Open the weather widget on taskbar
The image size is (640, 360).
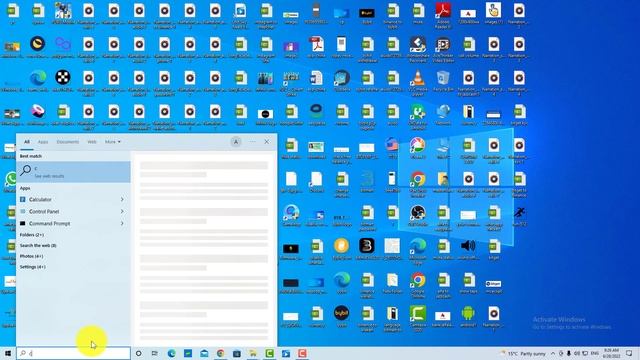[x=523, y=353]
